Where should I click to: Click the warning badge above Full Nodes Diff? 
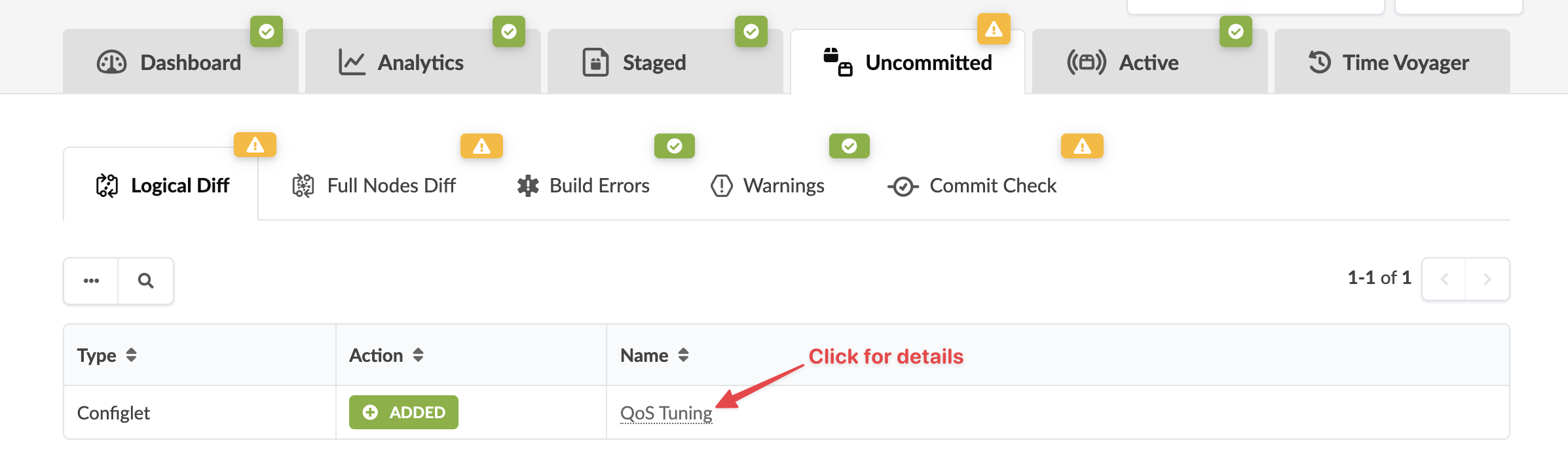click(x=481, y=146)
